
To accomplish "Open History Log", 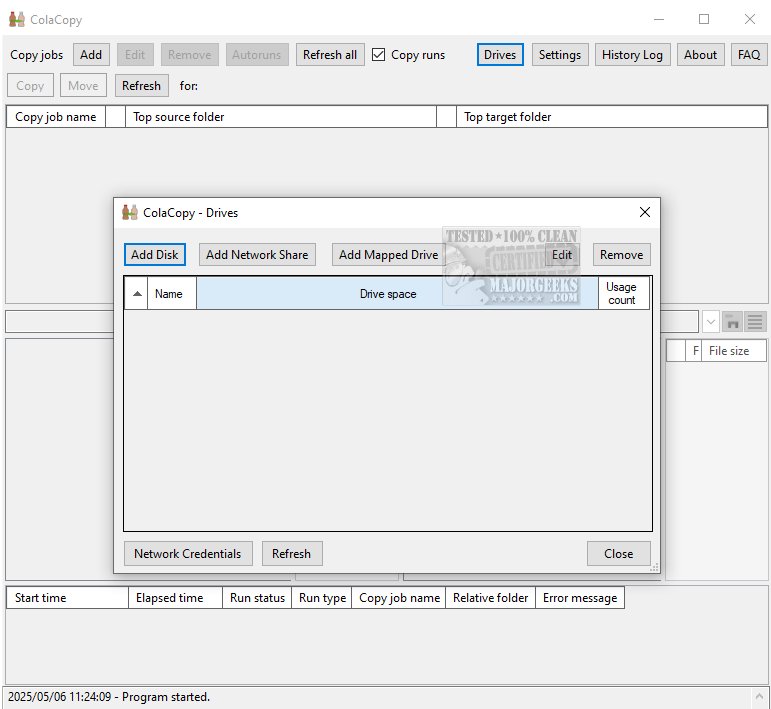I will tap(632, 55).
